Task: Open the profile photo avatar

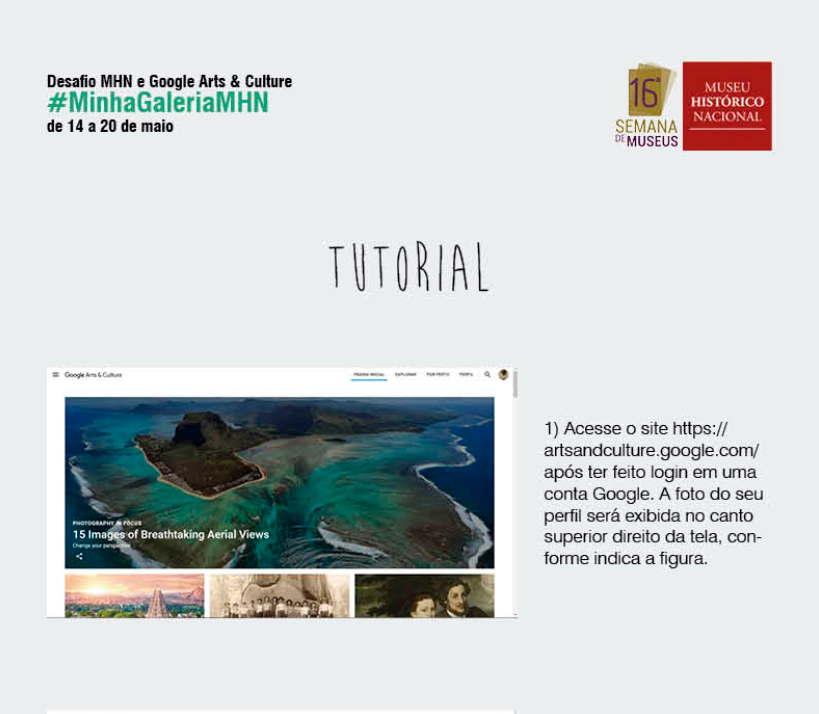Action: [x=503, y=375]
